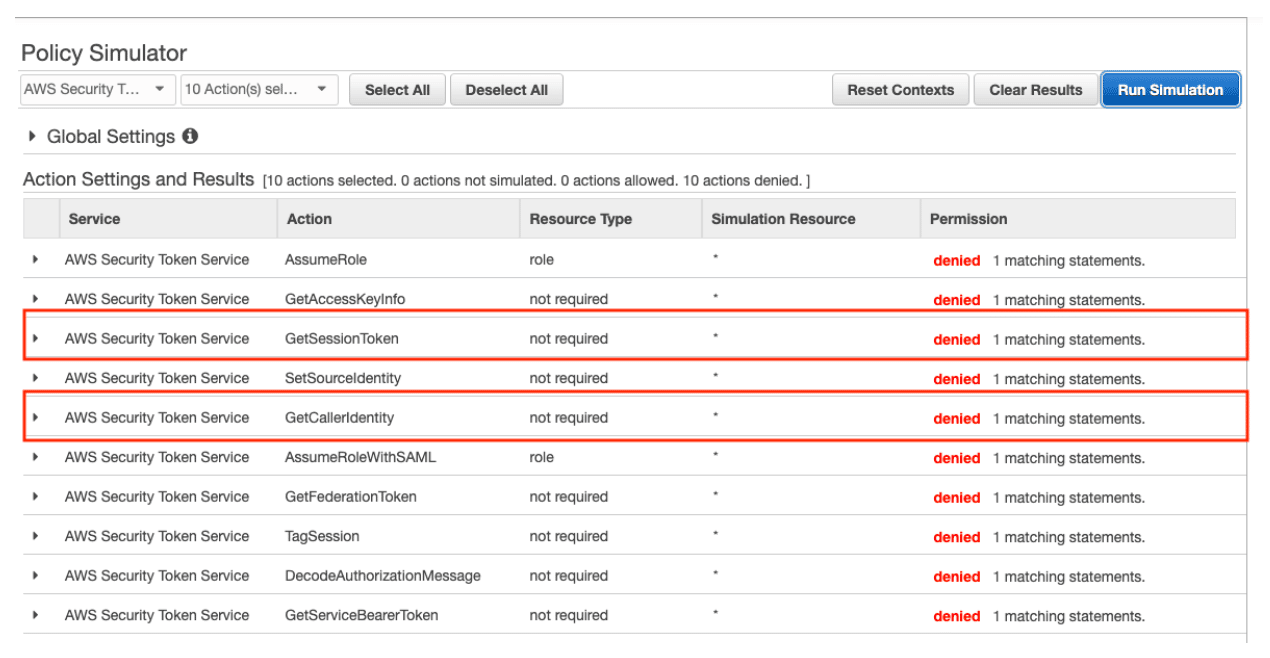Expand the GetCallerIdentity action row
The height and width of the screenshot is (658, 1270).
tap(36, 417)
